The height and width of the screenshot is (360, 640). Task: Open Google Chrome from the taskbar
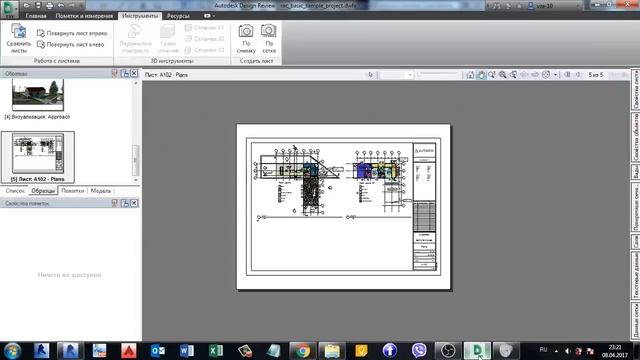[x=302, y=351]
